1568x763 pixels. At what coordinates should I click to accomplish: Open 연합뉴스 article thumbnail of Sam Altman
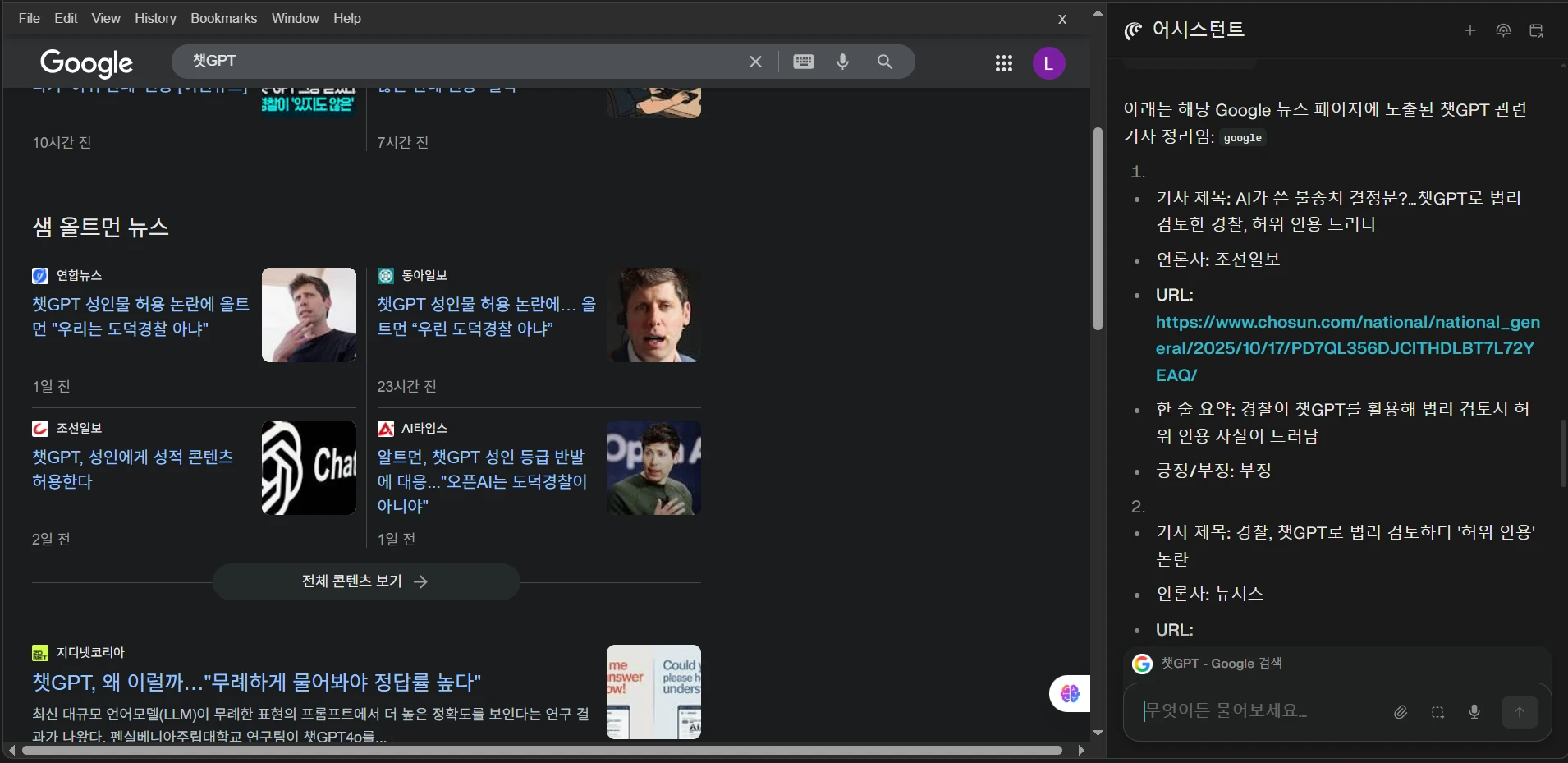[x=309, y=315]
